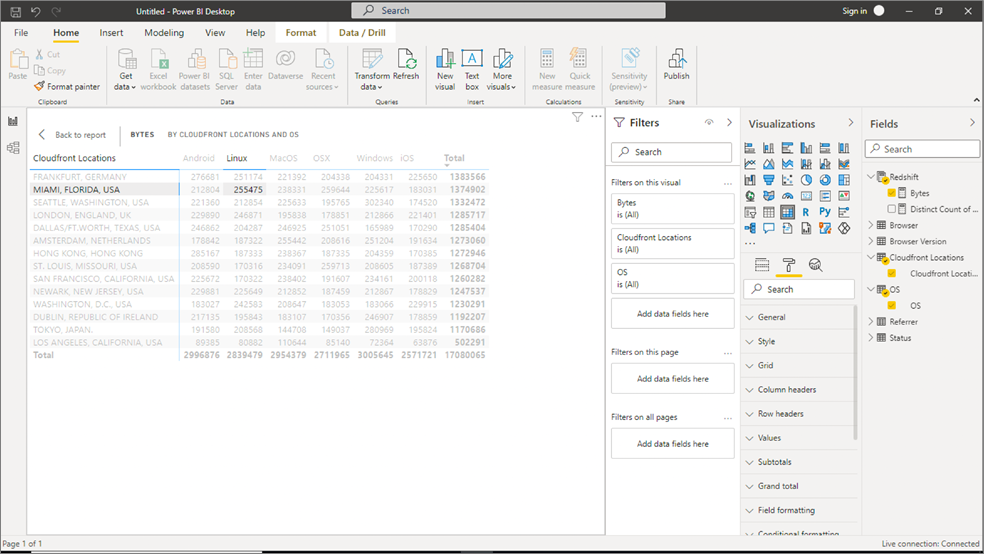
Task: Click the visual's filter funnel icon
Action: pos(577,117)
